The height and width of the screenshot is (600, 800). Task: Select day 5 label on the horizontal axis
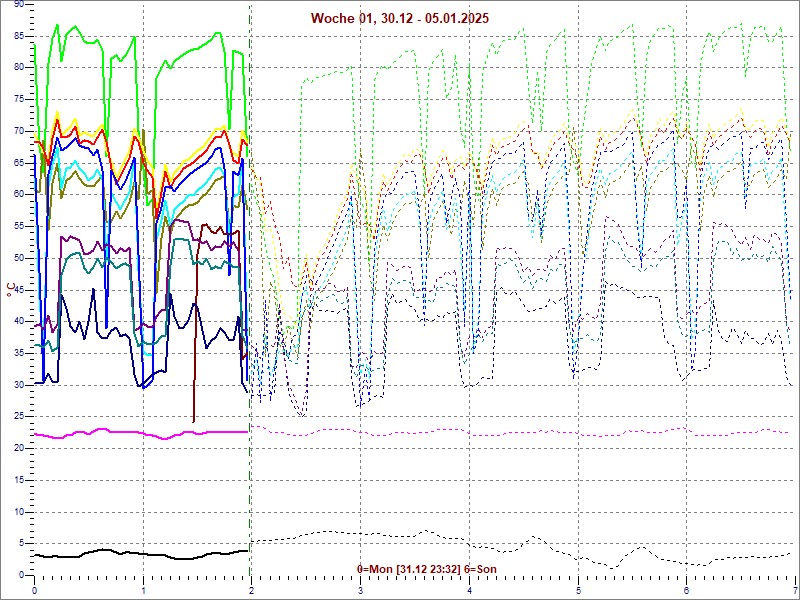point(579,591)
